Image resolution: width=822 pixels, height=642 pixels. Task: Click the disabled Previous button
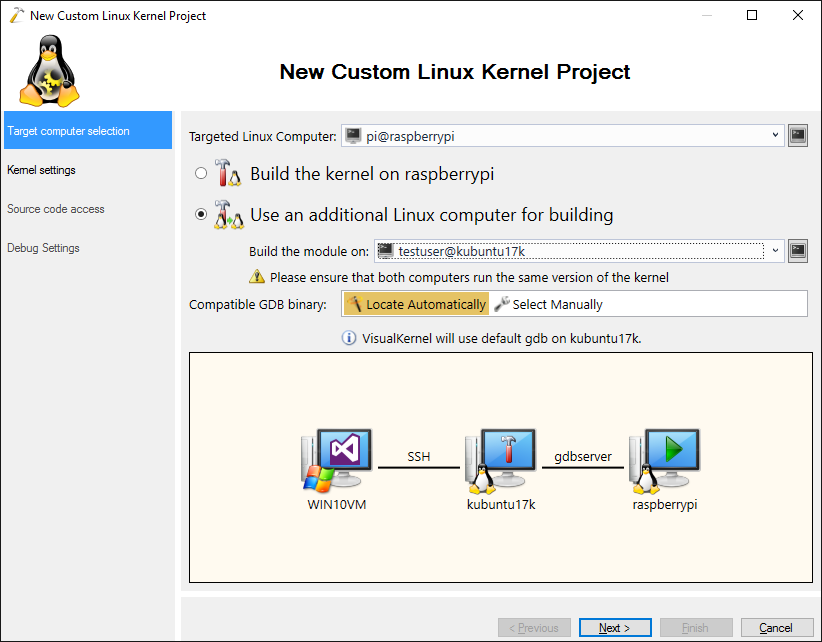[534, 627]
